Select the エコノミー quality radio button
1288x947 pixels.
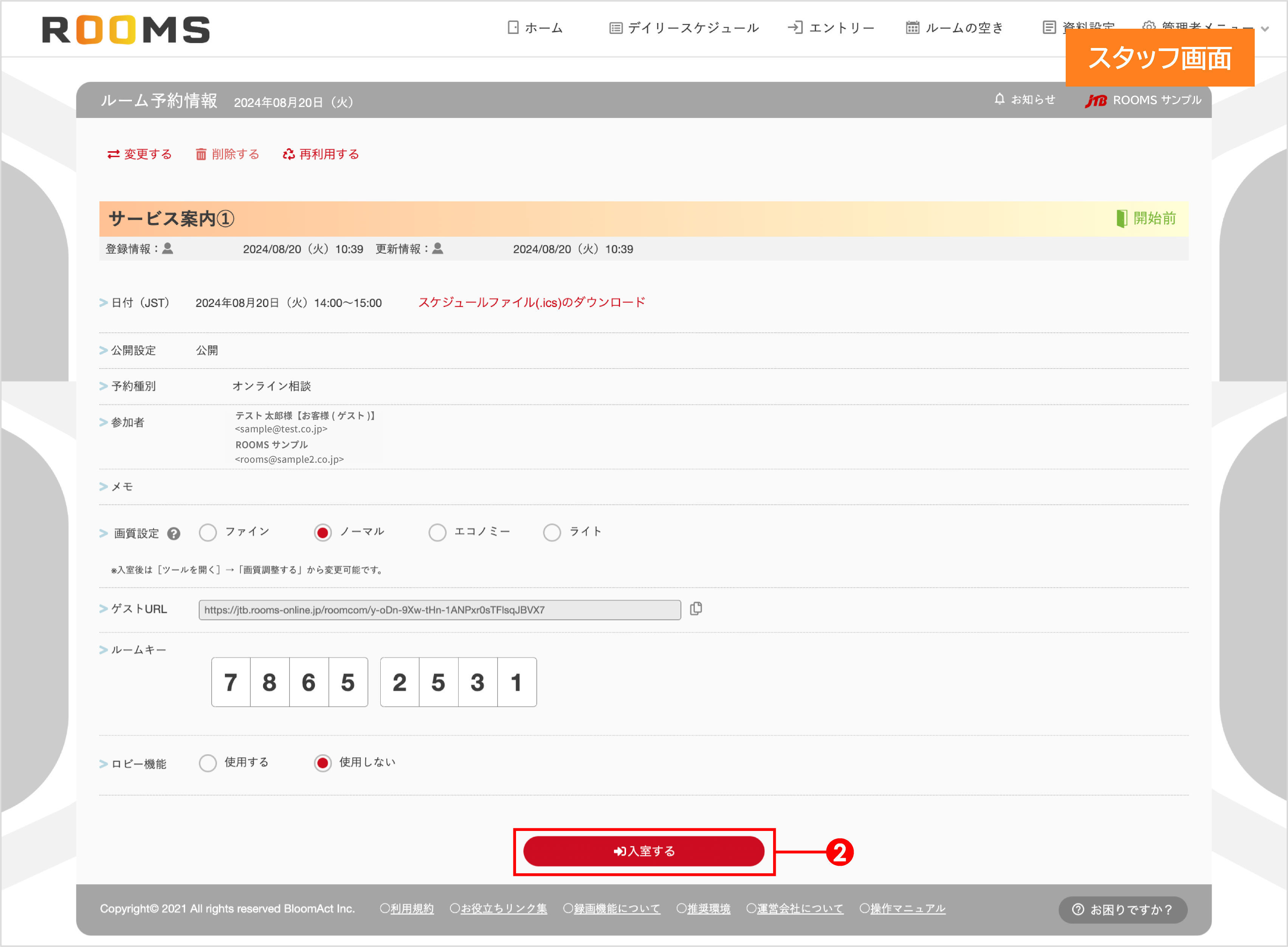437,533
